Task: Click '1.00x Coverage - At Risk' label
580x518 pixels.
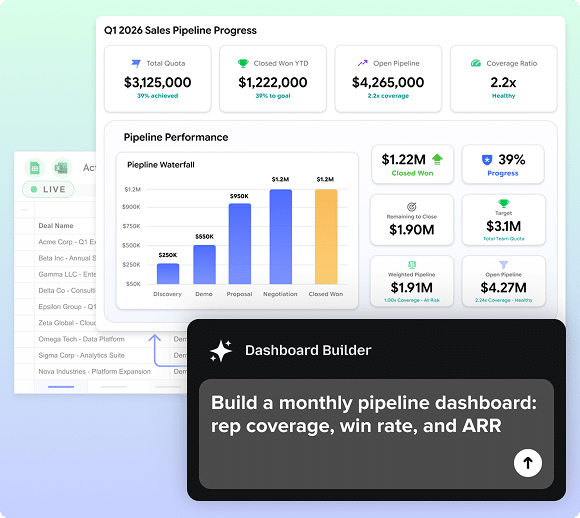Action: [412, 300]
